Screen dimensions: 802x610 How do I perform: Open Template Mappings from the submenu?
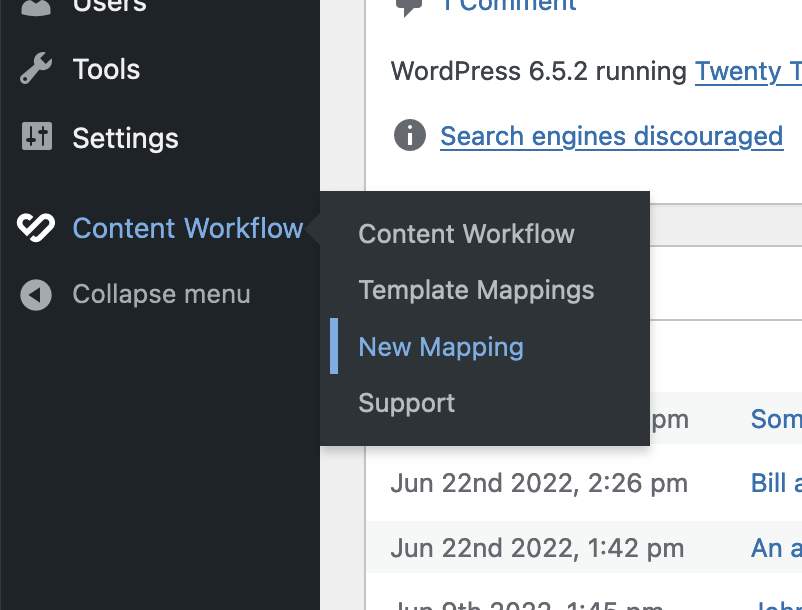click(476, 290)
